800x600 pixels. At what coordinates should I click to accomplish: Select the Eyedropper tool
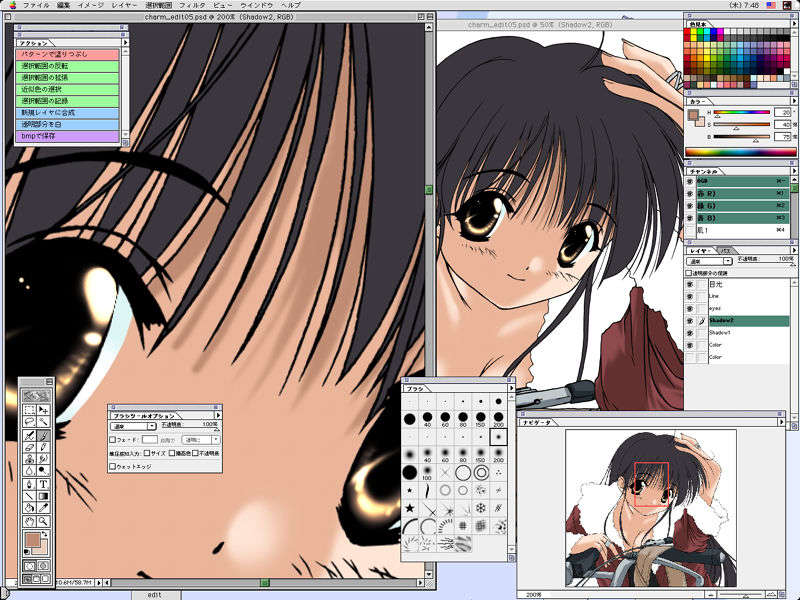(44, 507)
